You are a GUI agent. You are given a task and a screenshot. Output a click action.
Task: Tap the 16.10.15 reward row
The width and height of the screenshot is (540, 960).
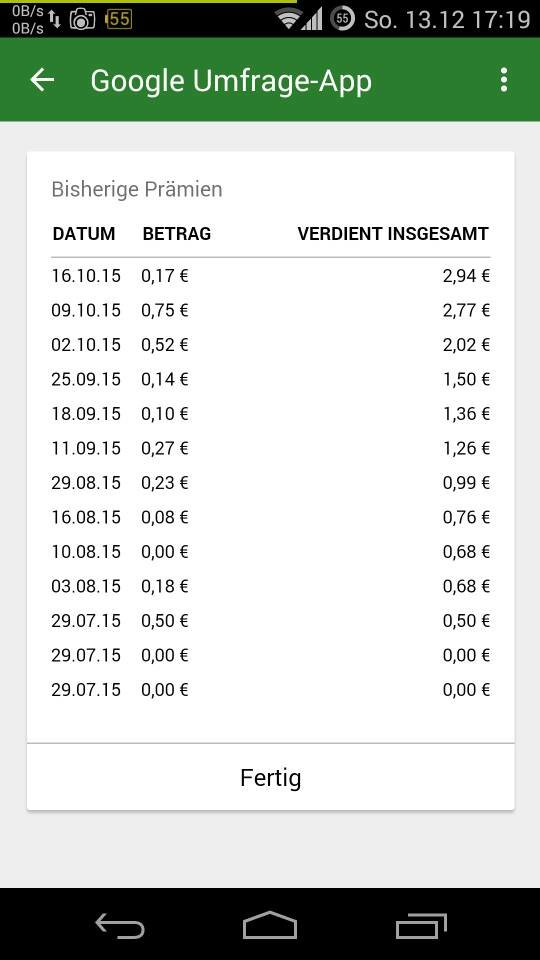(x=271, y=276)
